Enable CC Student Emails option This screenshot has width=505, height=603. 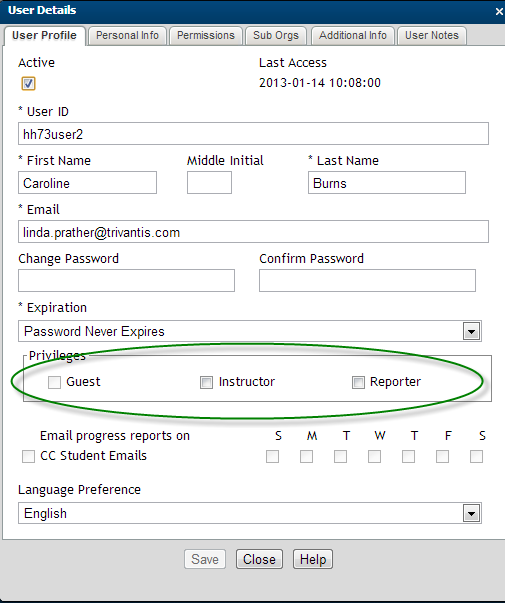point(28,456)
